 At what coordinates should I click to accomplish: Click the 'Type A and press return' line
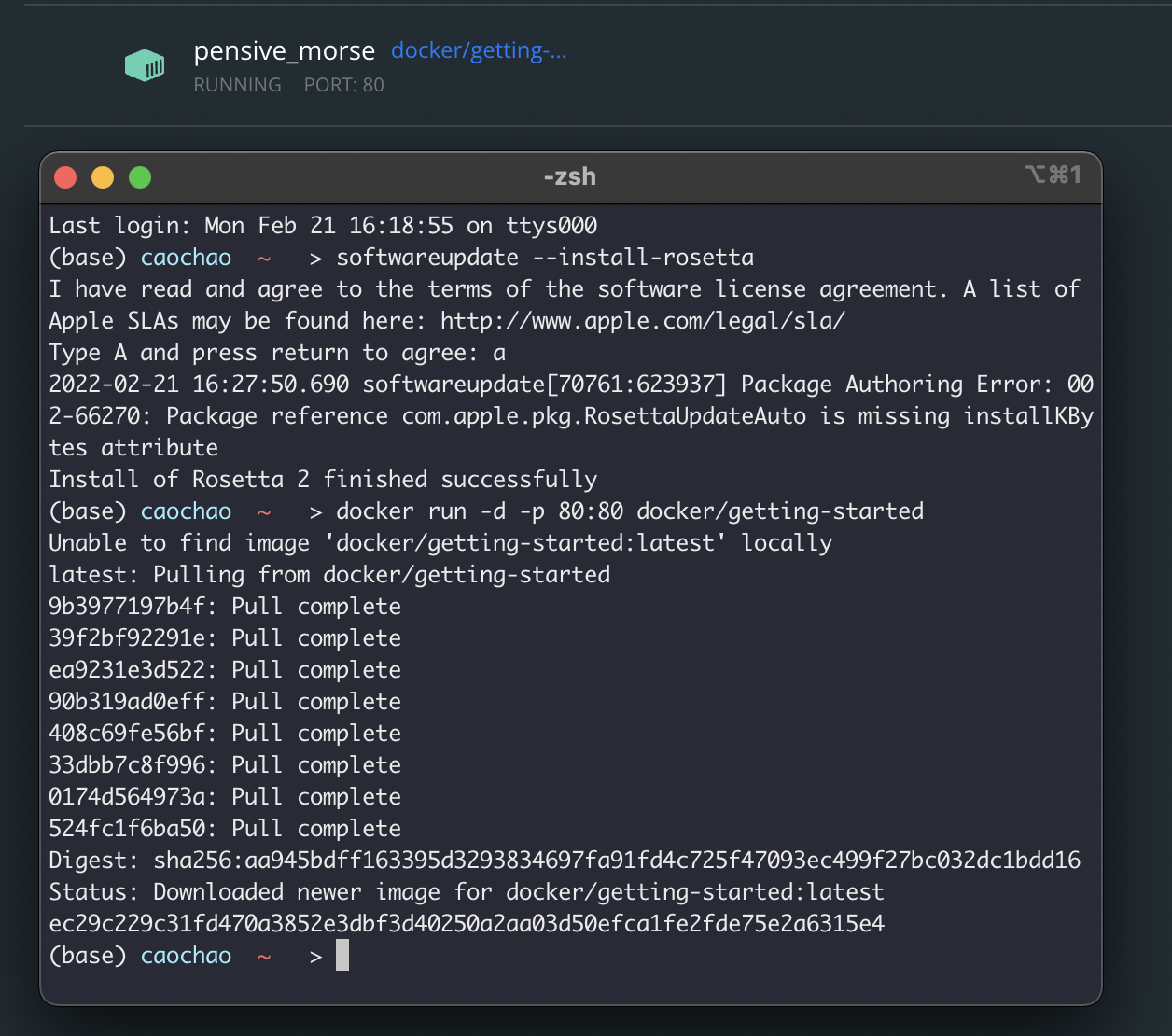coord(277,353)
